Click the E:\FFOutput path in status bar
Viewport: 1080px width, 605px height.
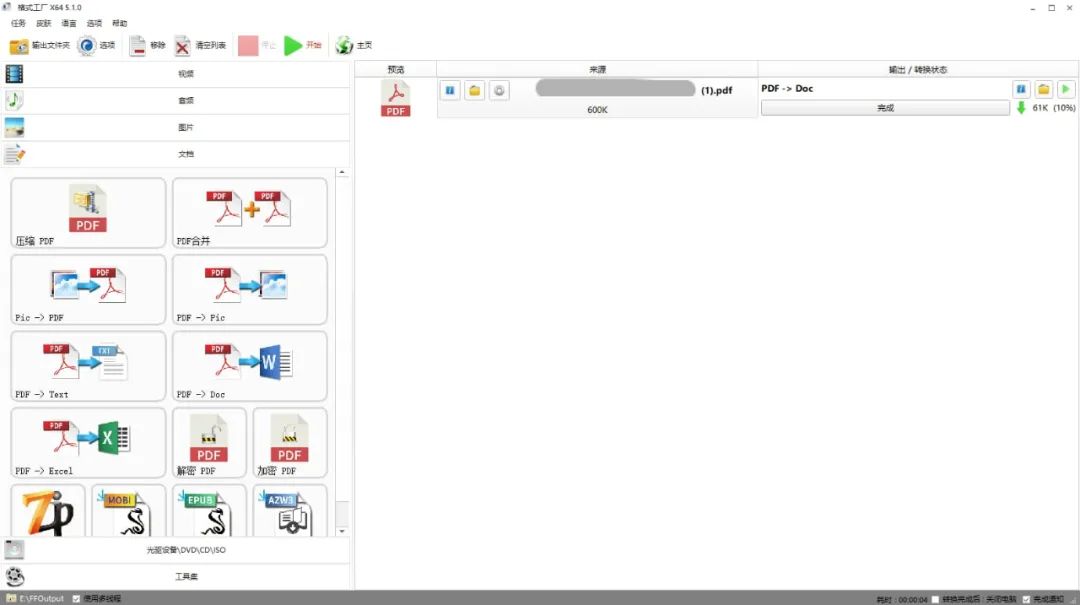(41, 599)
